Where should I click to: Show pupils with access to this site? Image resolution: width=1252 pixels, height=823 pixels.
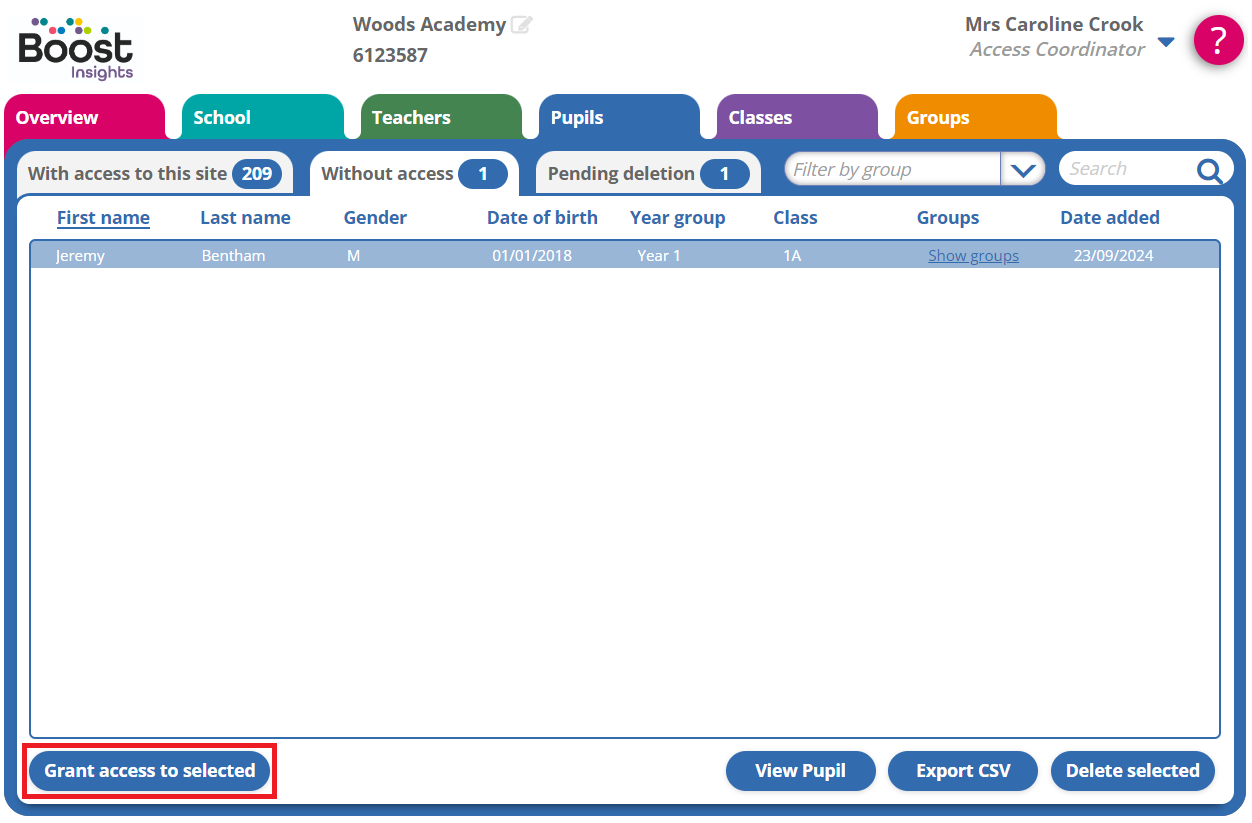[x=154, y=174]
